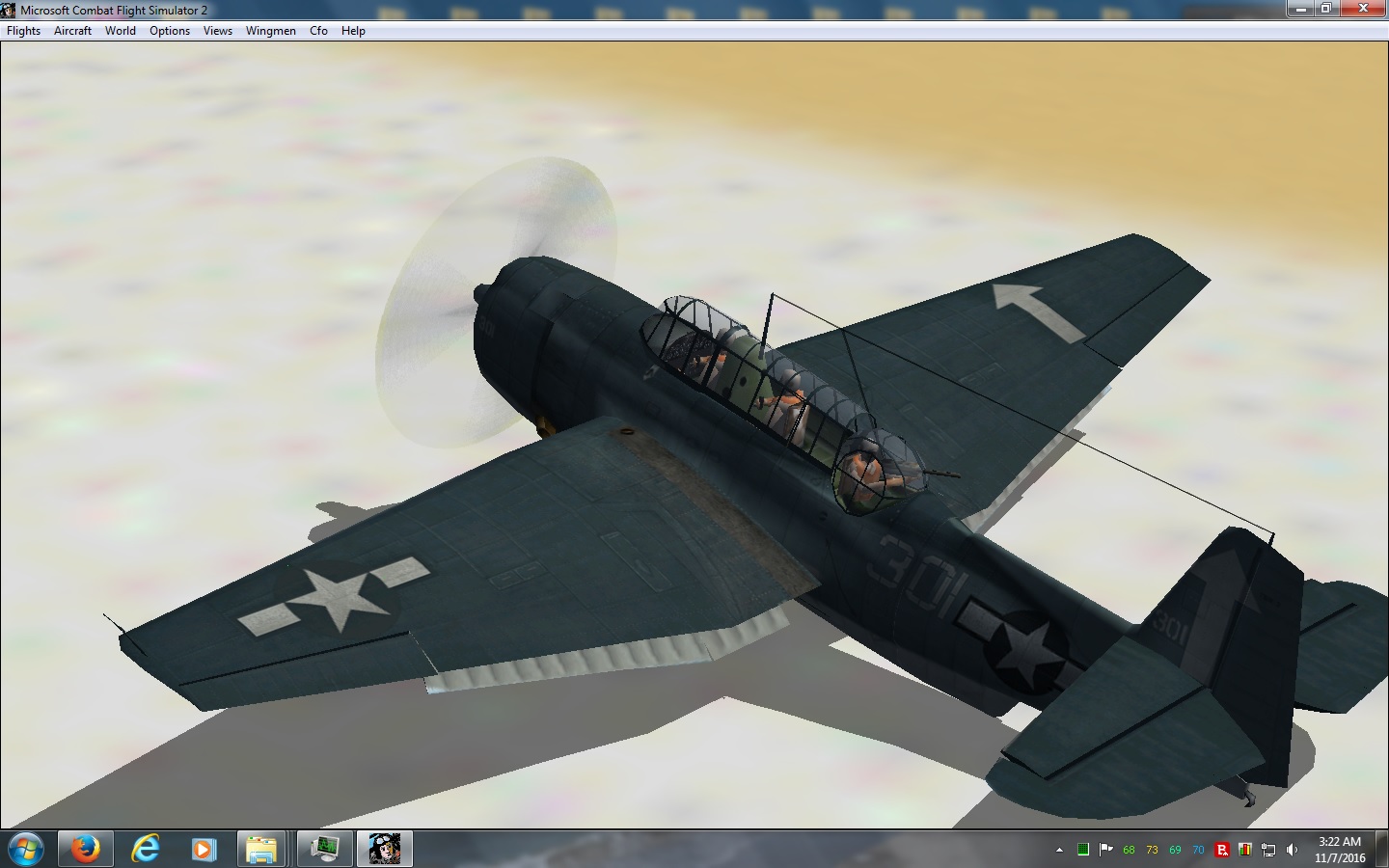Screen dimensions: 1389x868
Task: Open the volume speaker tray icon
Action: (x=1292, y=850)
